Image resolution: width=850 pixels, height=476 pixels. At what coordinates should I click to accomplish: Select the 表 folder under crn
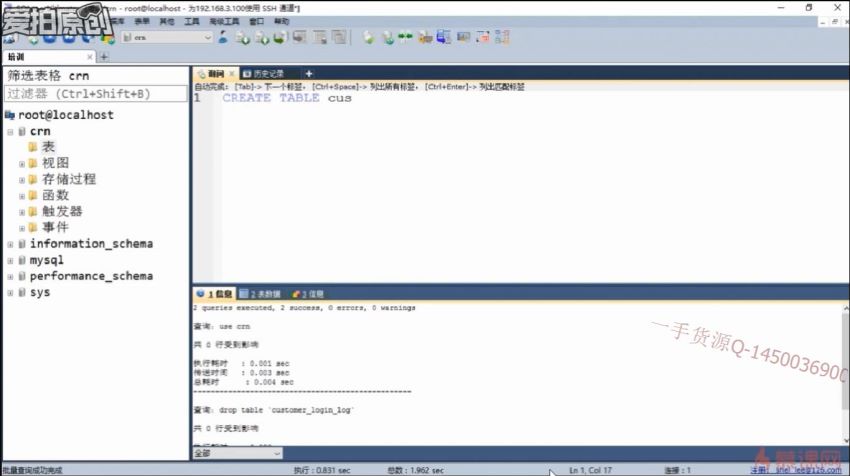pyautogui.click(x=48, y=147)
